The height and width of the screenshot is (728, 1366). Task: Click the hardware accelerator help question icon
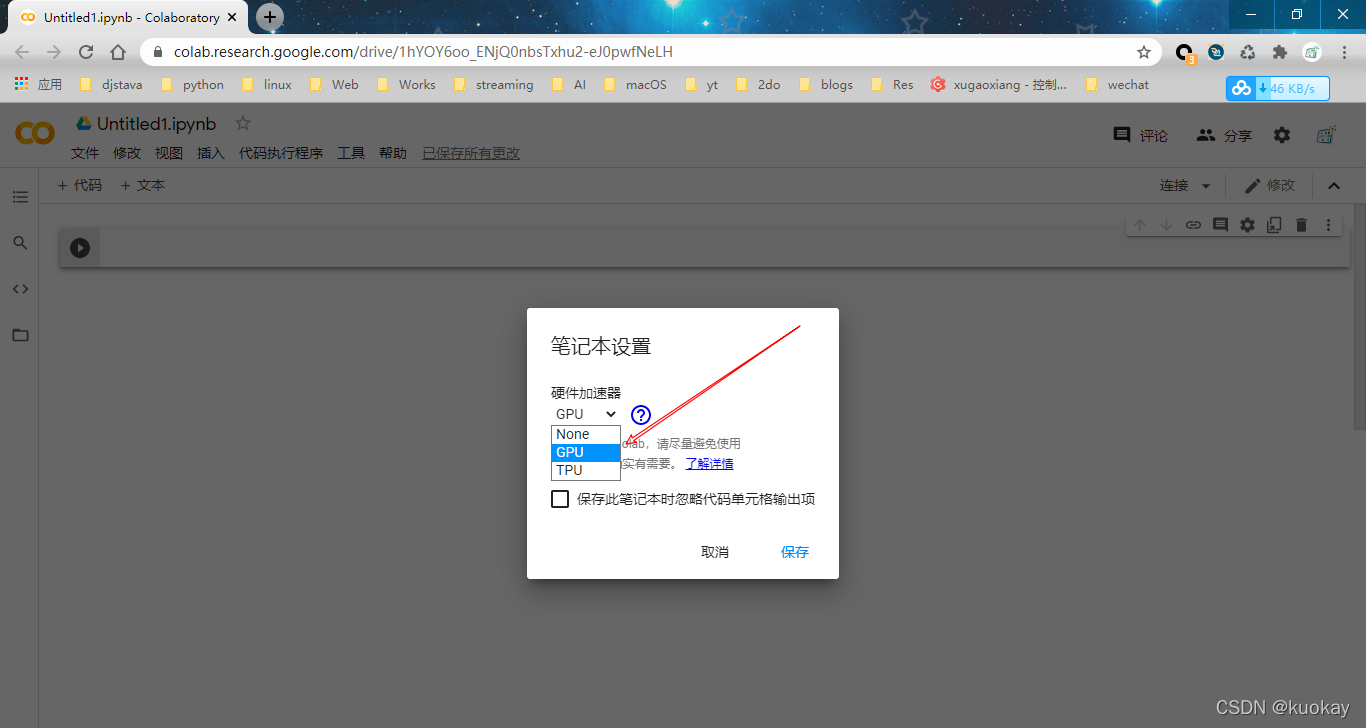point(641,415)
